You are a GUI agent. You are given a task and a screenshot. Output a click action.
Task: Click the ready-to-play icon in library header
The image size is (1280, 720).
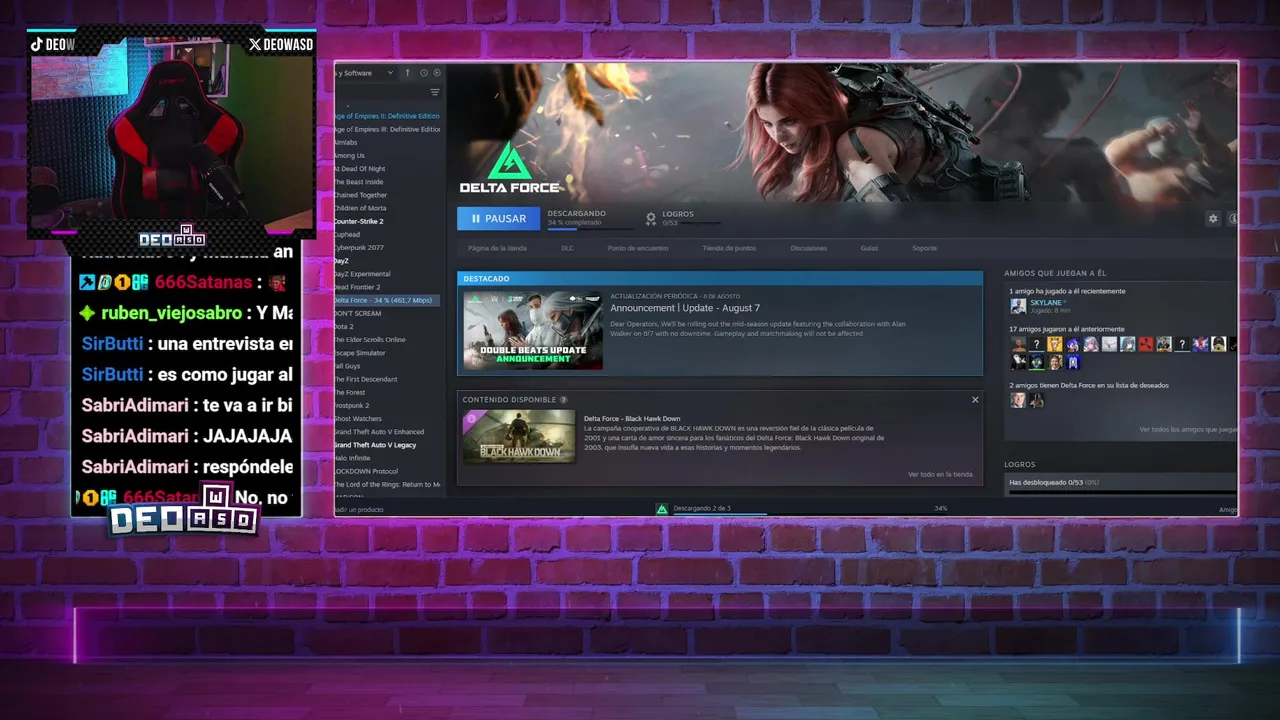coord(437,73)
